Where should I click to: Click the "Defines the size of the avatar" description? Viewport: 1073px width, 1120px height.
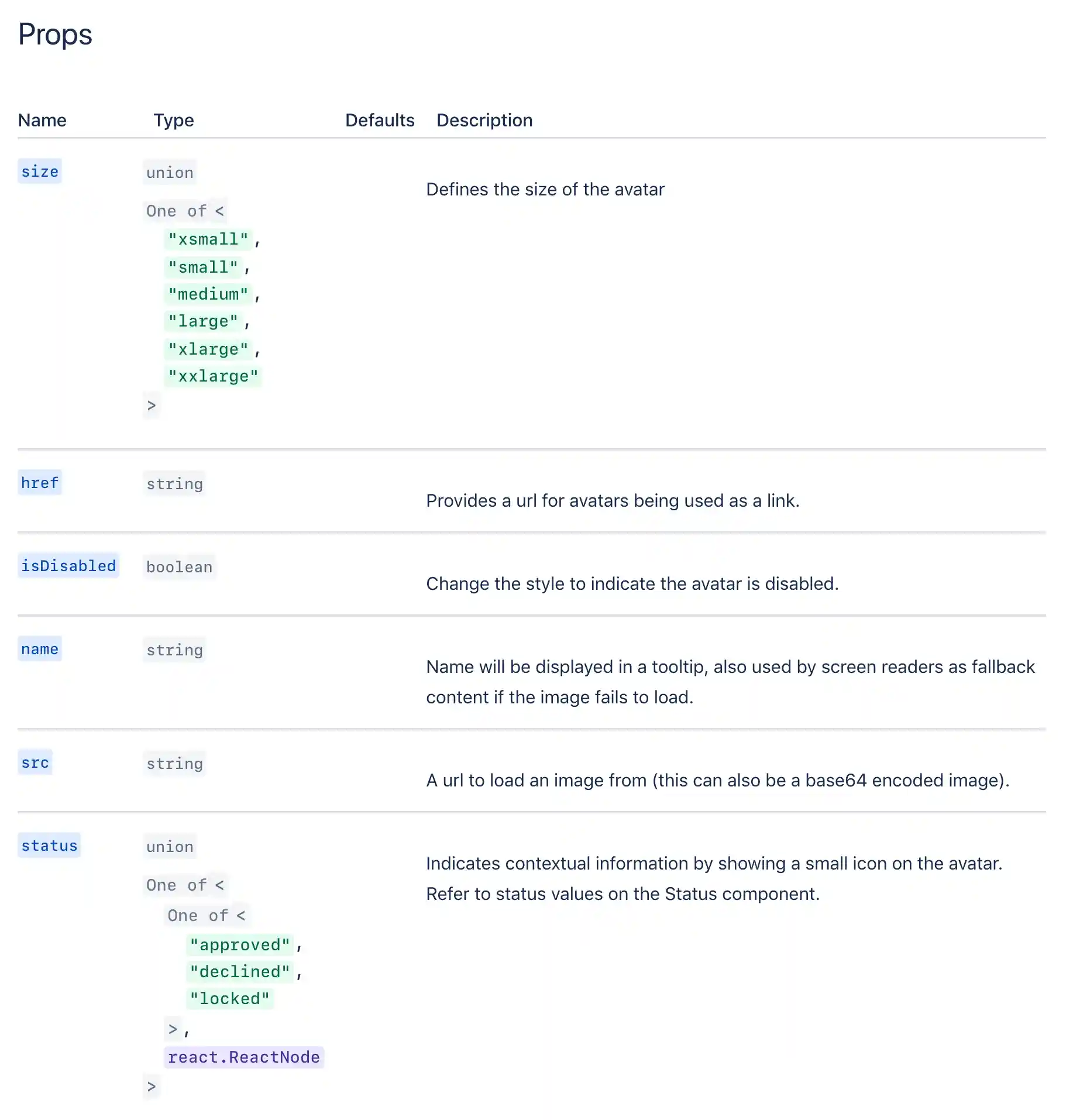click(545, 190)
